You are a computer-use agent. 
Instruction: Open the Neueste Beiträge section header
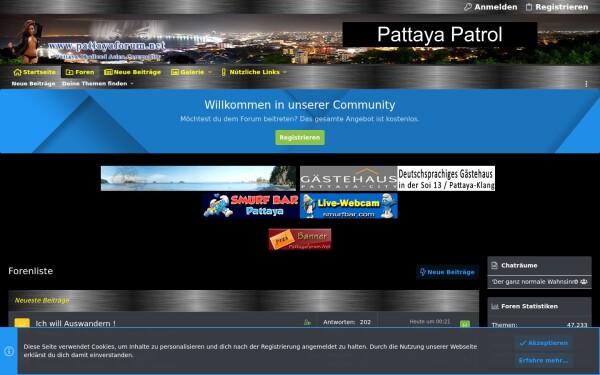(42, 300)
